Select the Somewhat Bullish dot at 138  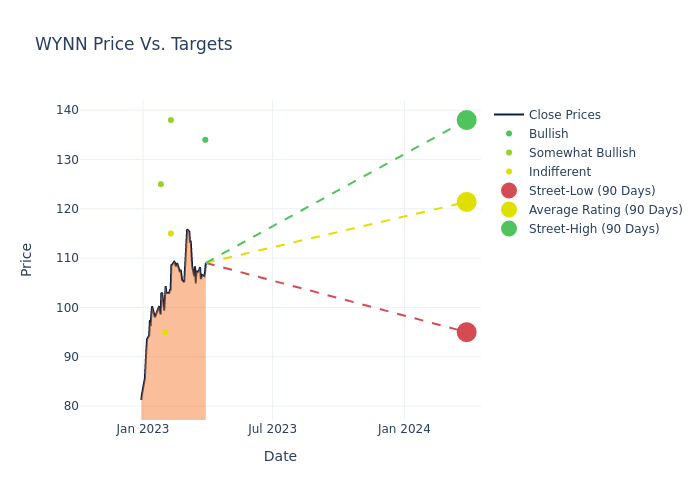171,120
